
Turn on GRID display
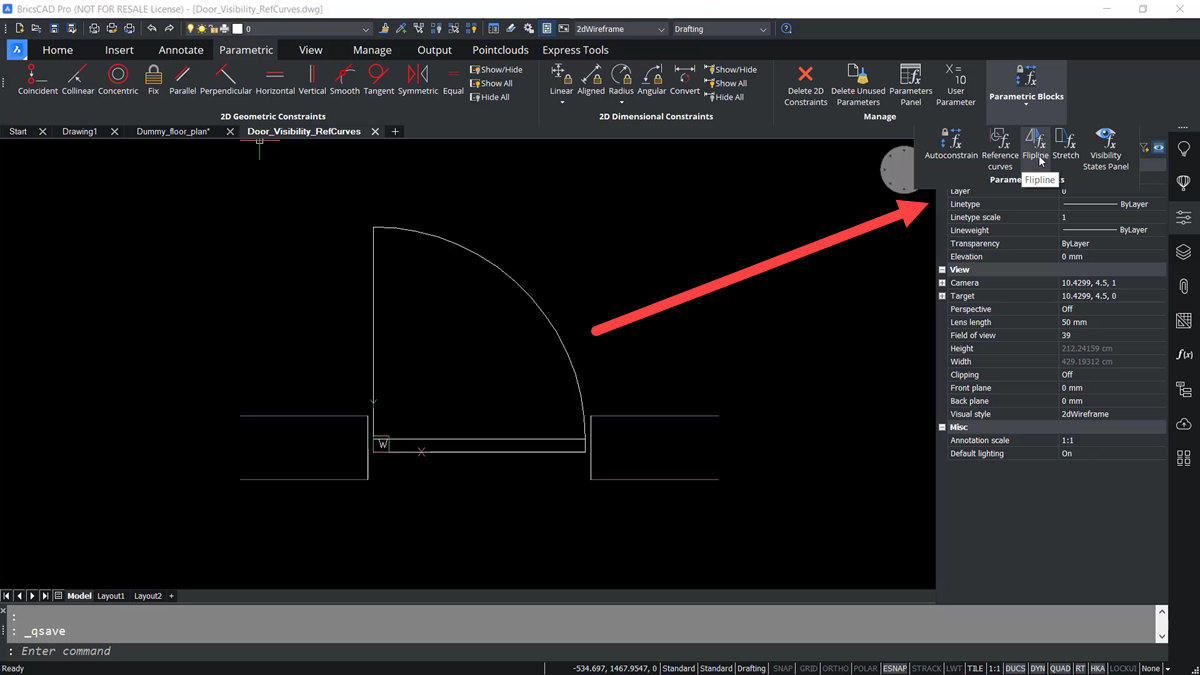pyautogui.click(x=808, y=668)
